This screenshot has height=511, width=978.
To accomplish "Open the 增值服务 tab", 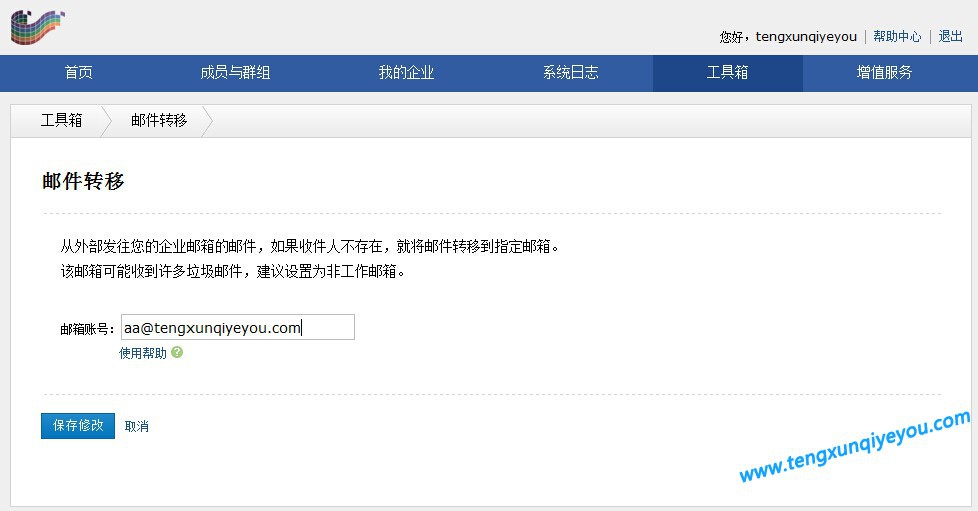I will (884, 72).
